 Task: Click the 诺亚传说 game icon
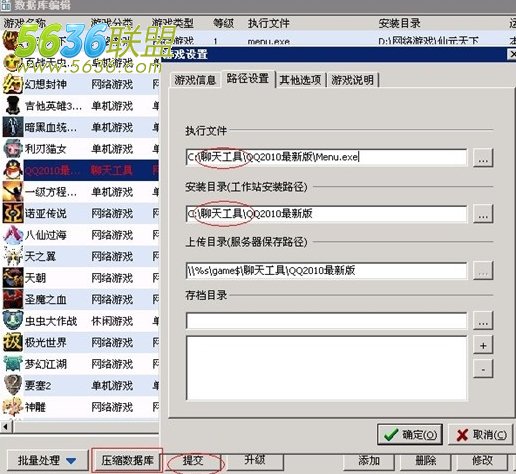click(x=13, y=213)
